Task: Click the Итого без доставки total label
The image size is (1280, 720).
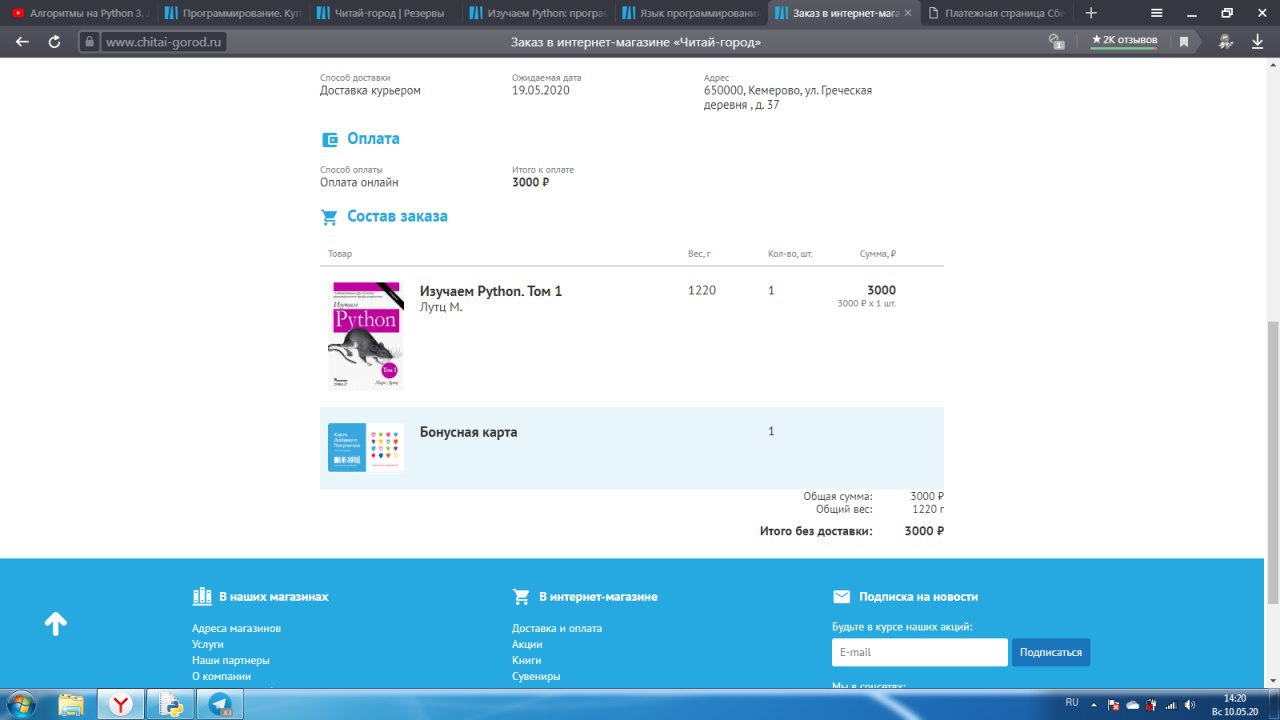Action: (816, 531)
